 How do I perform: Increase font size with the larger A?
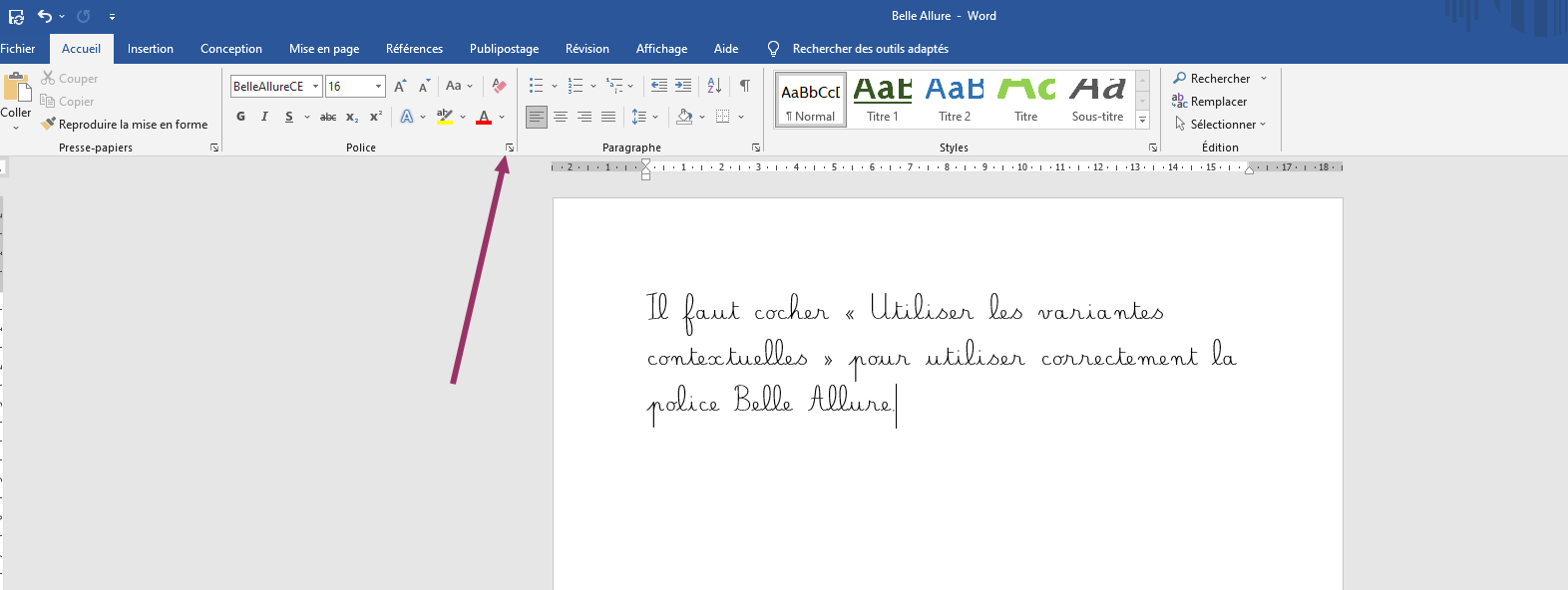point(400,87)
